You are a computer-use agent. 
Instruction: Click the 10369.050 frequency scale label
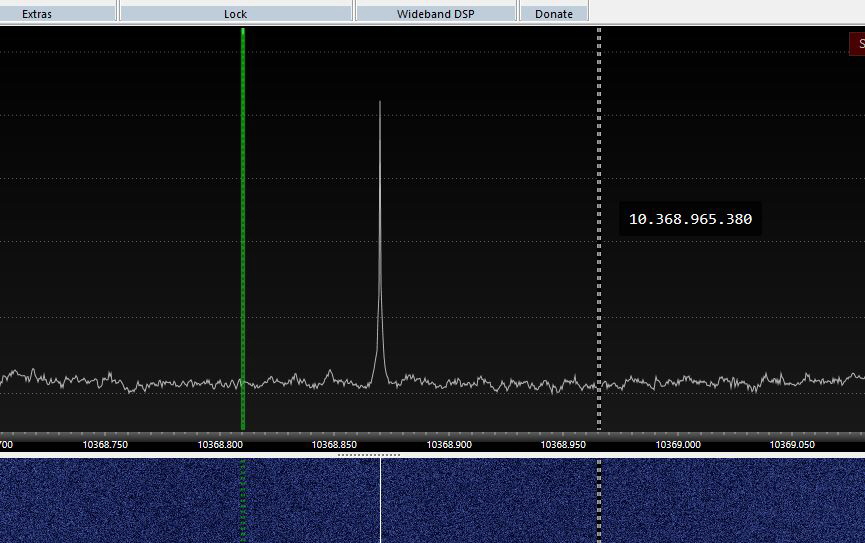coord(792,444)
